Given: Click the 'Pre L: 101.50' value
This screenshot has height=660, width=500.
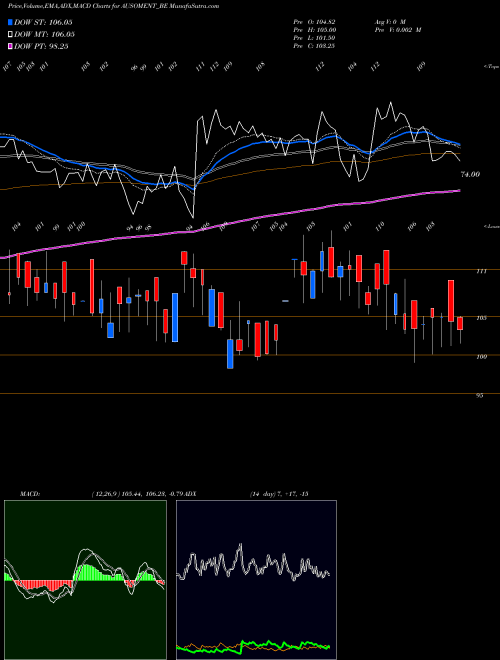Looking at the screenshot, I should 314,38.
